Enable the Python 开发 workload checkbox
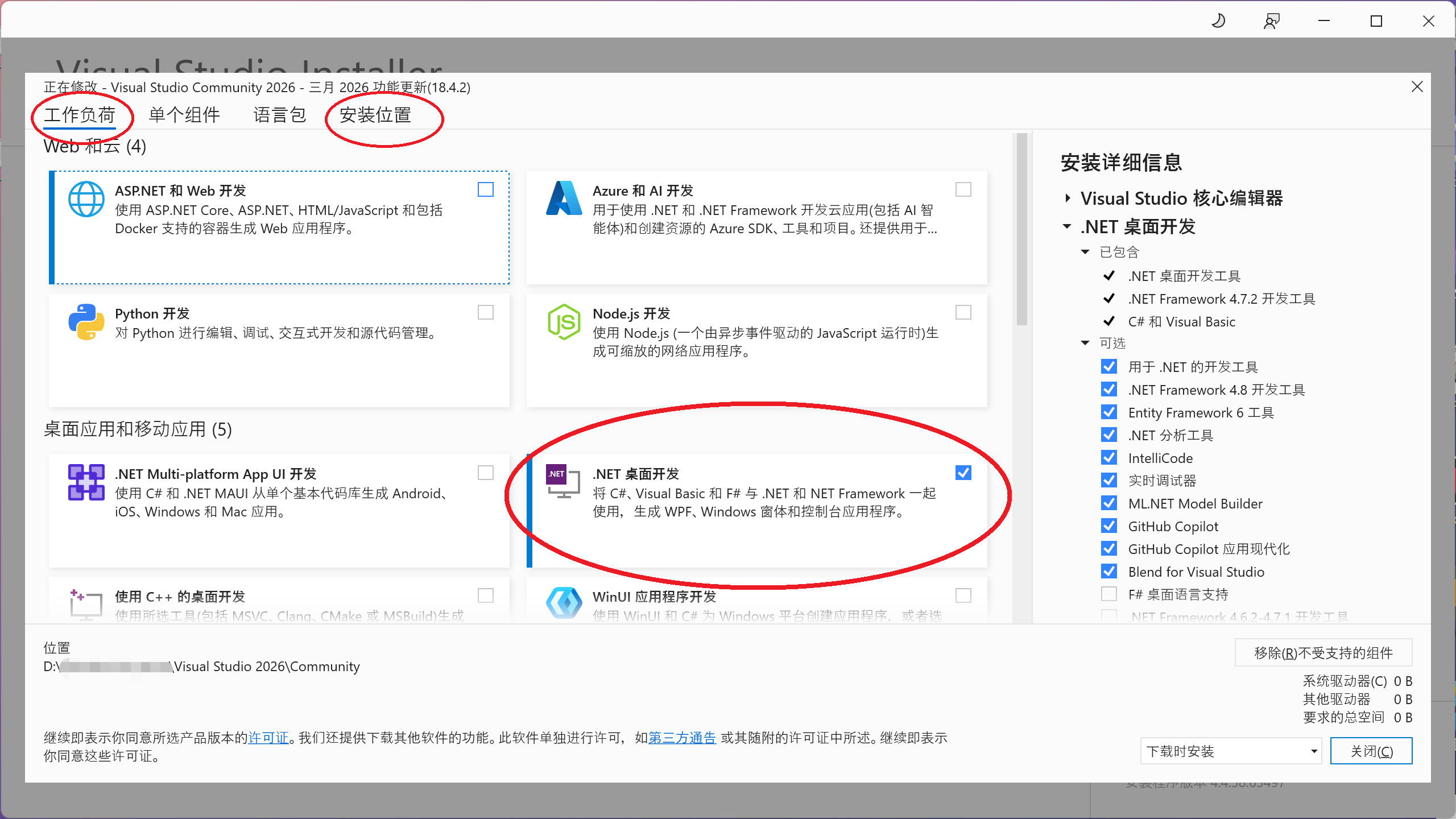 tap(485, 312)
